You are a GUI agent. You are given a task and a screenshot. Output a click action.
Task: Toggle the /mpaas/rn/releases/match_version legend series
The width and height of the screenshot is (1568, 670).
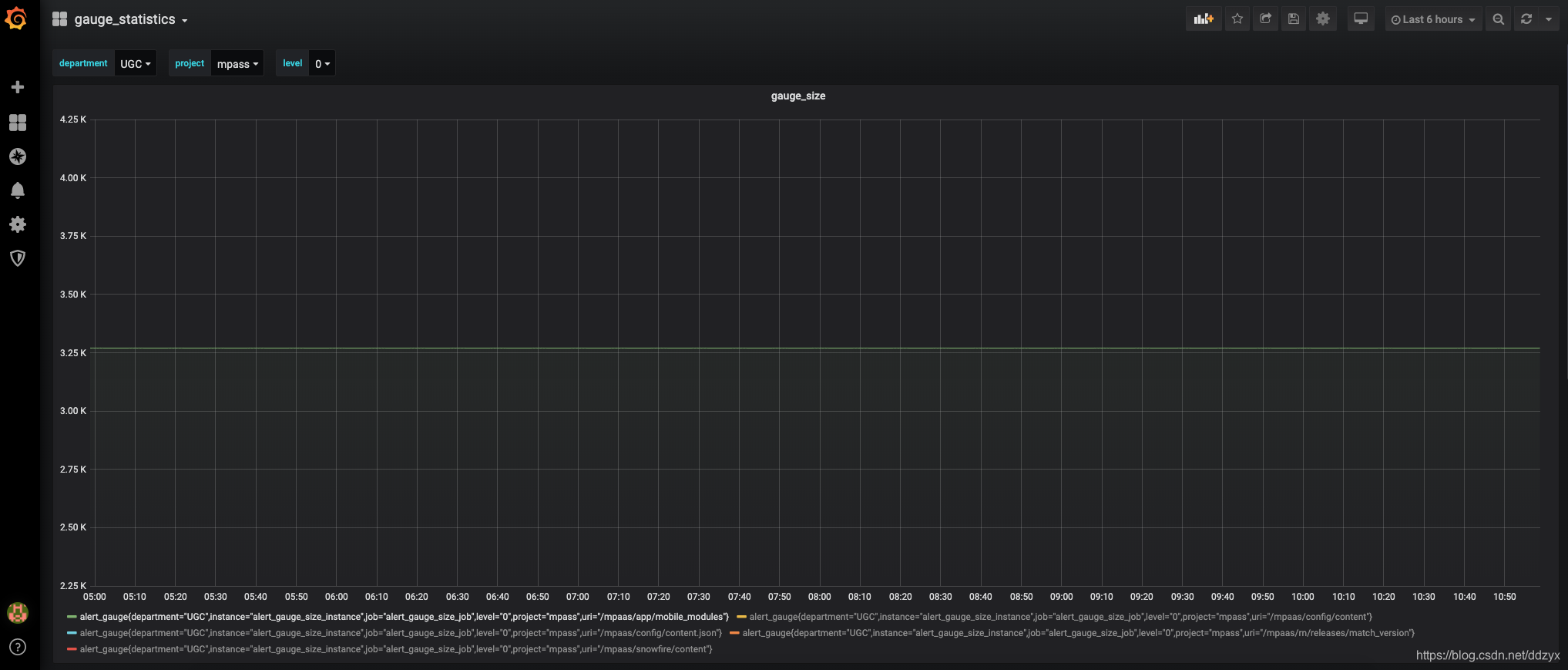click(1079, 633)
